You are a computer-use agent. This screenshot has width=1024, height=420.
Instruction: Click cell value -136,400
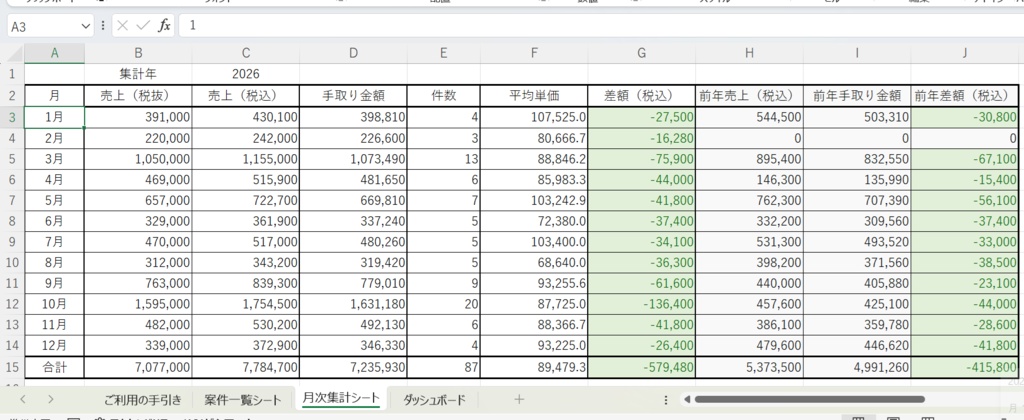(x=642, y=304)
